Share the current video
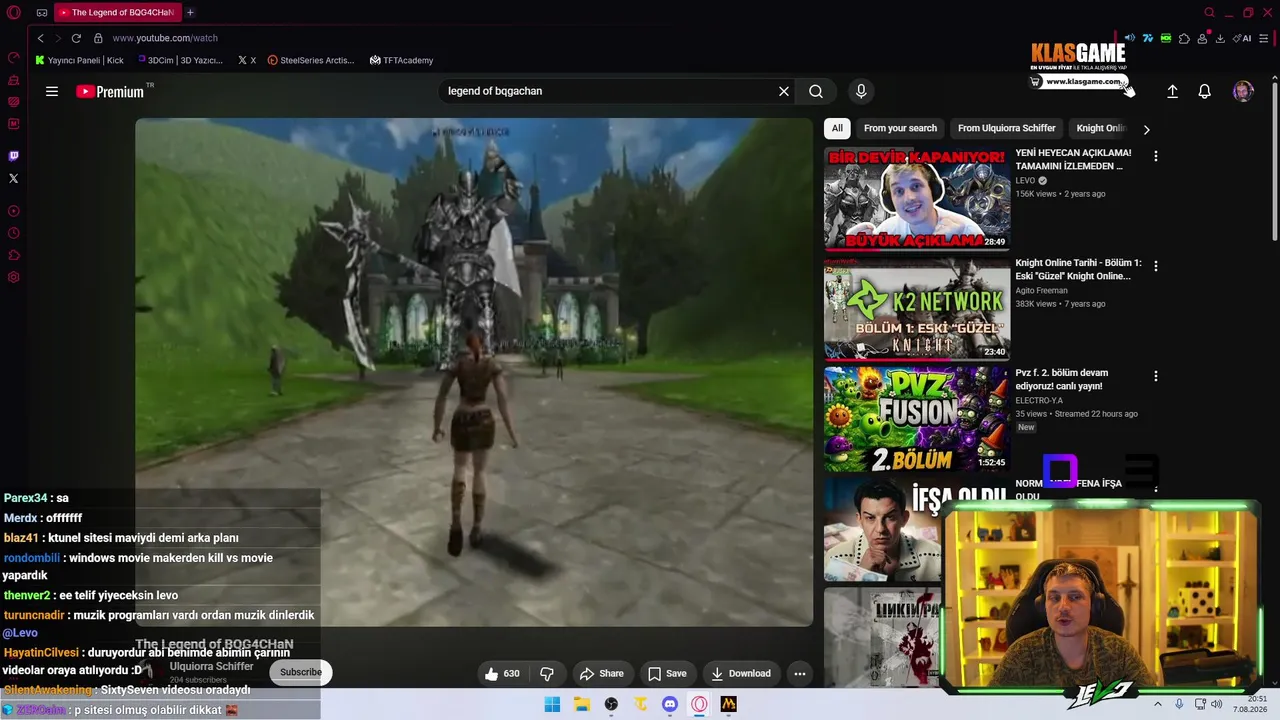This screenshot has width=1280, height=720. click(x=602, y=674)
